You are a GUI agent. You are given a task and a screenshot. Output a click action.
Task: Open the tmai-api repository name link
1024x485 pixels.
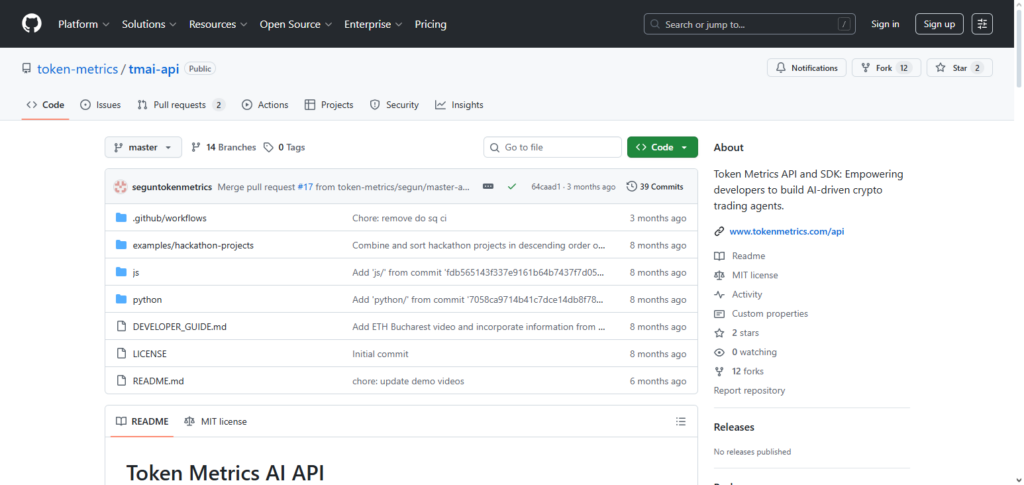pos(153,69)
